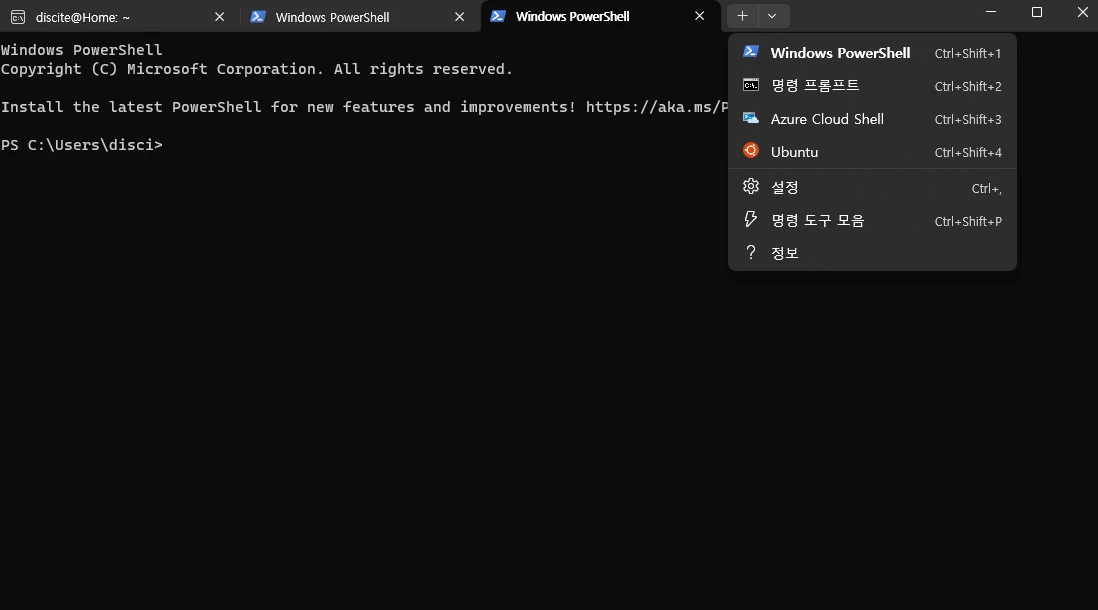The image size is (1098, 610).
Task: Close the middle Windows PowerShell tab
Action: tap(459, 17)
